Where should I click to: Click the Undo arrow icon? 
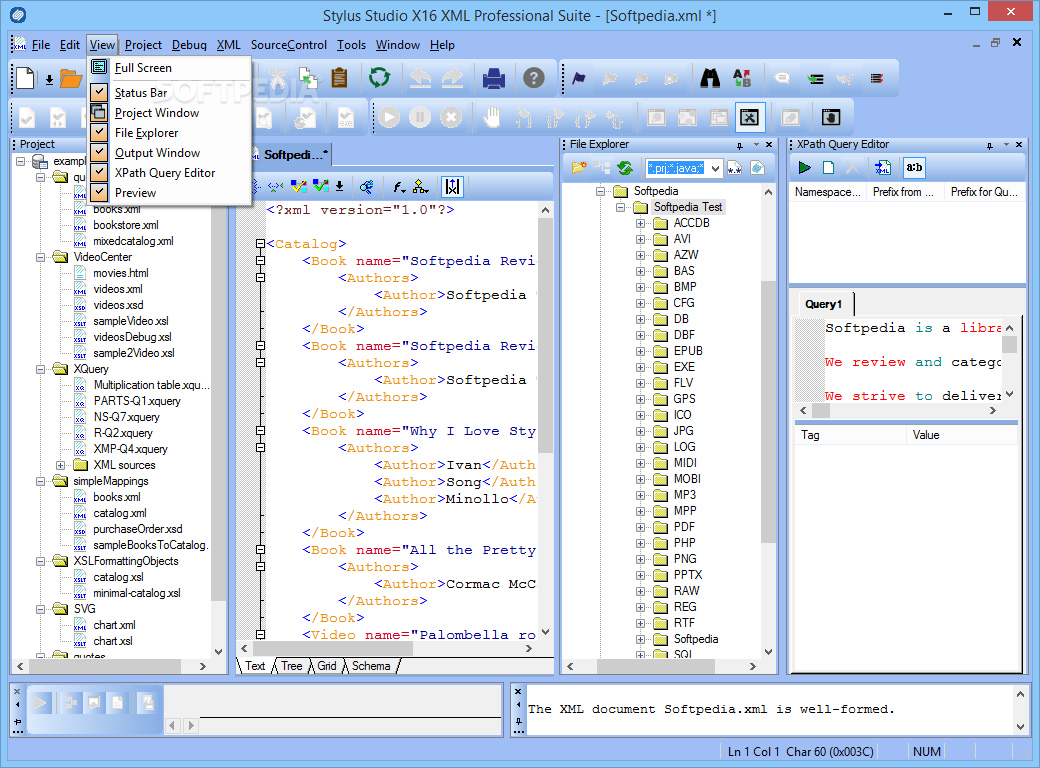click(x=420, y=78)
